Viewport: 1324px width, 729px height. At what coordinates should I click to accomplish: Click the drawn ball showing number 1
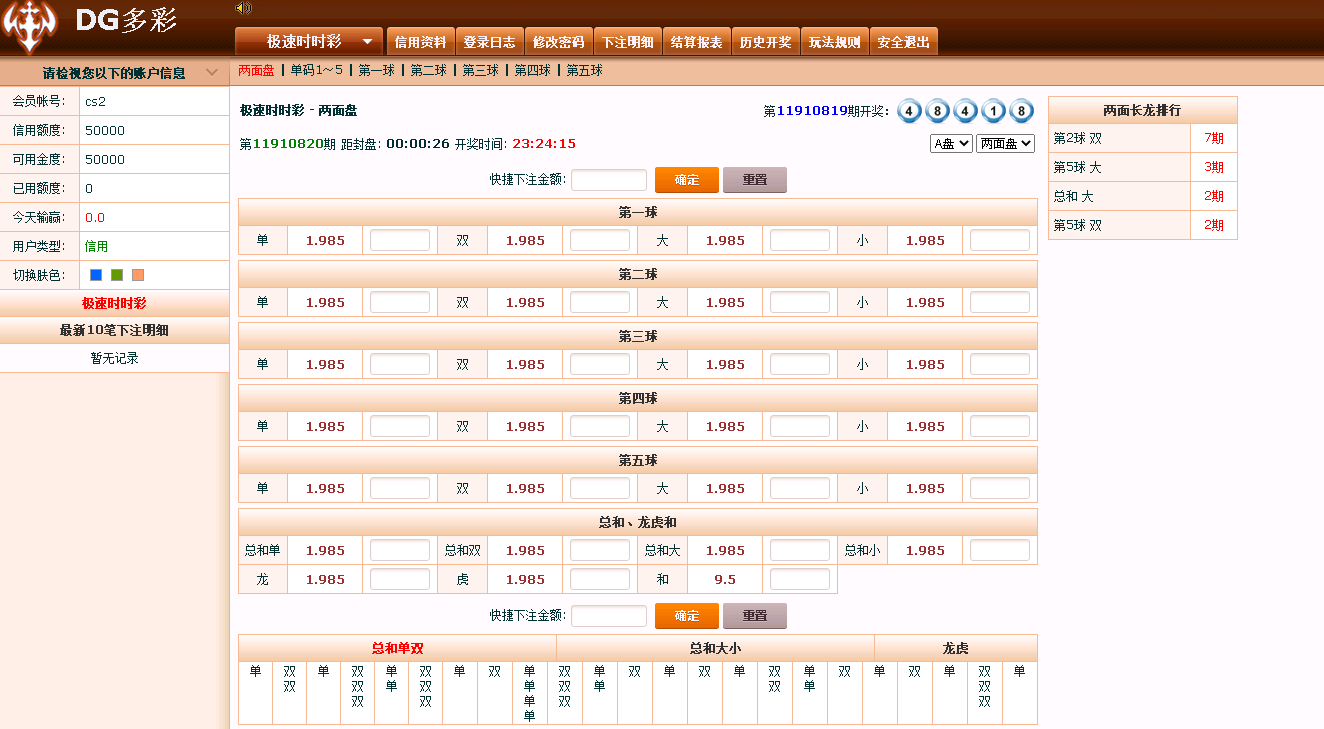click(x=993, y=111)
